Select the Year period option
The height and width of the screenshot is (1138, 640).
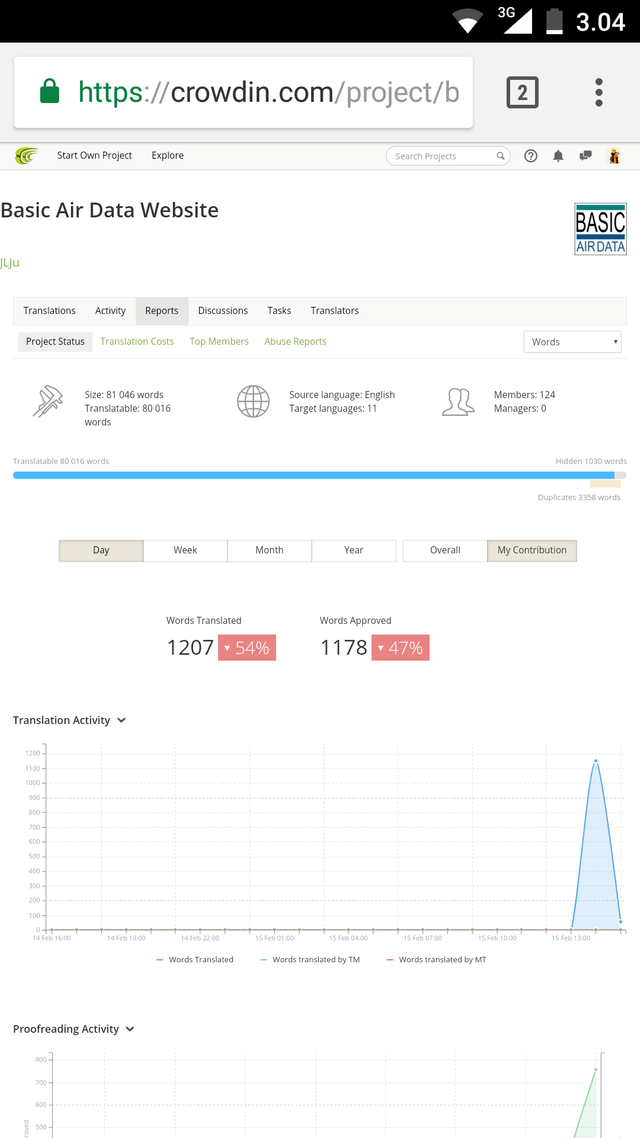(353, 550)
